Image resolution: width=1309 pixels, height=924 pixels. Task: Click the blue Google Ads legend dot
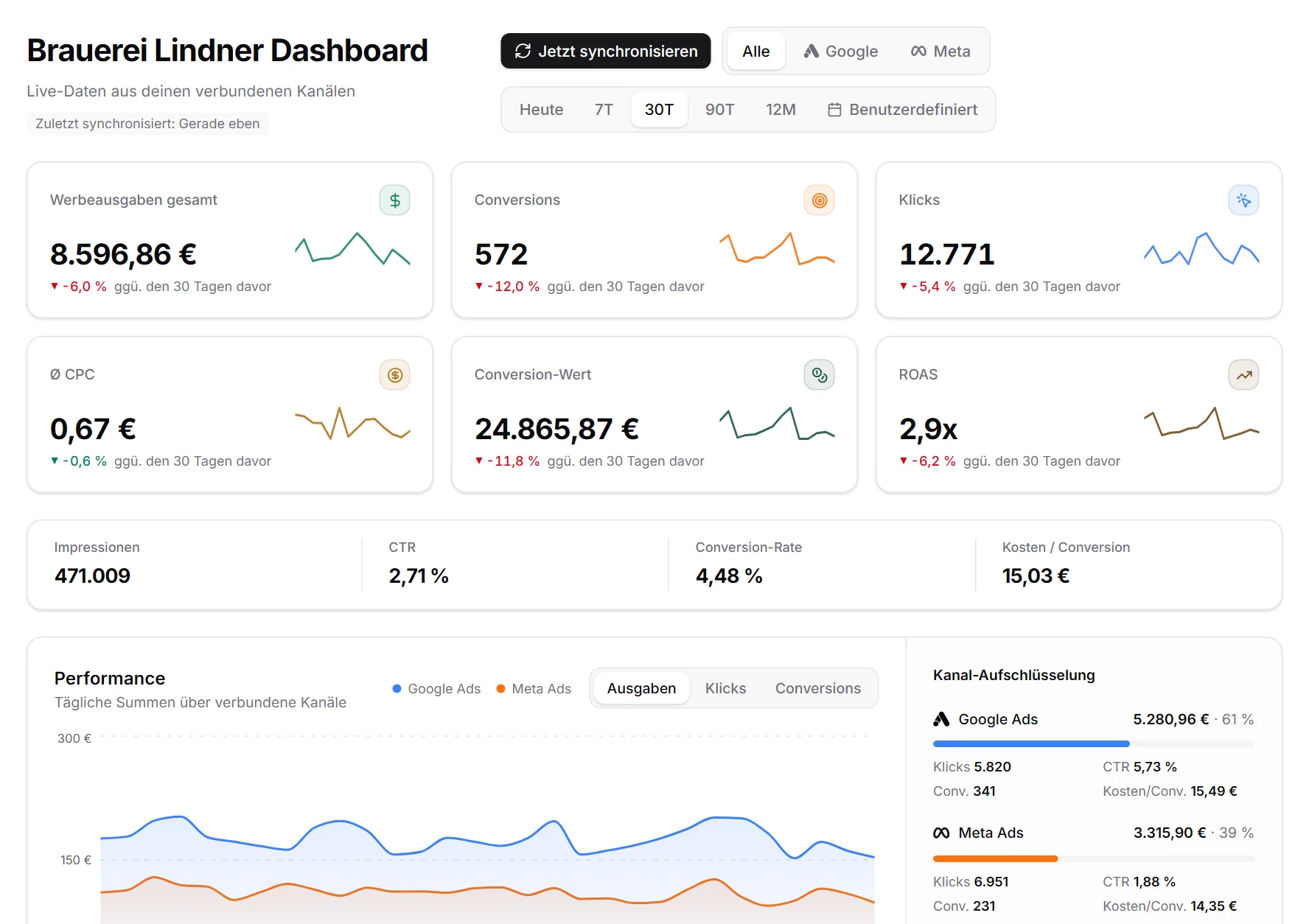click(397, 688)
